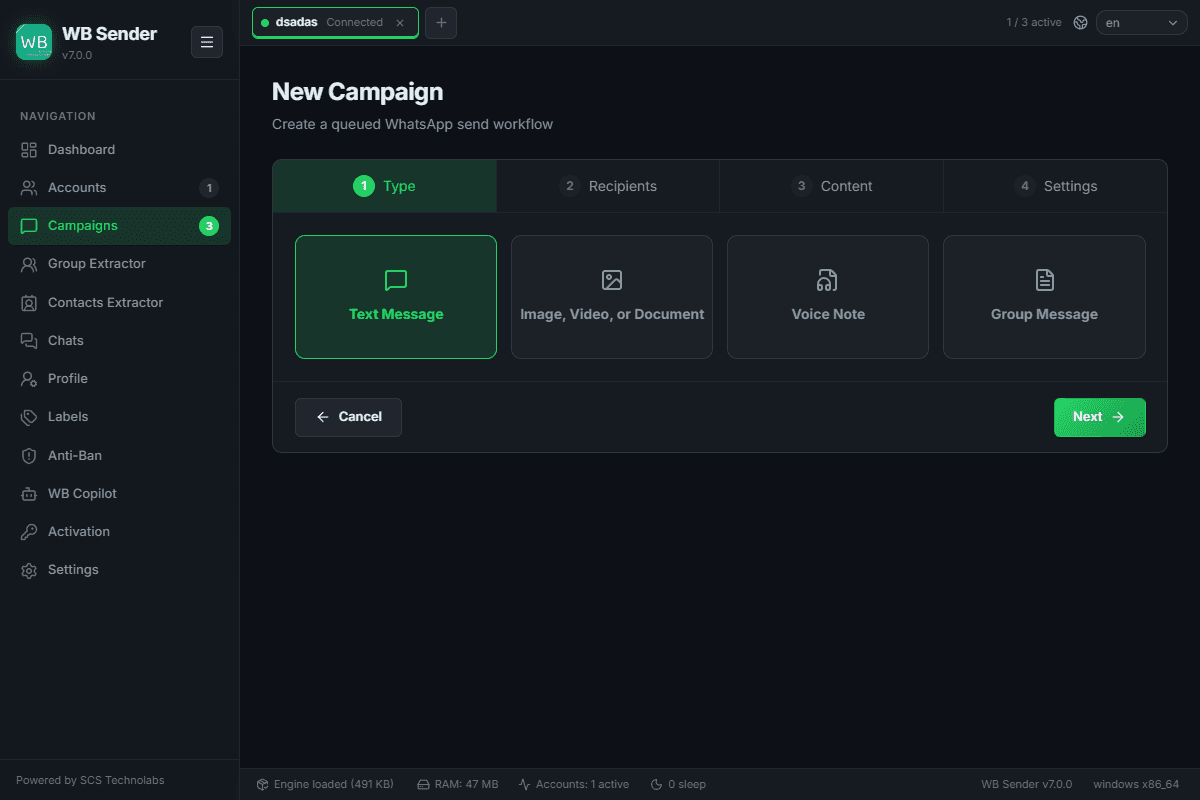
Task: Click the image icon on media card
Action: 612,280
